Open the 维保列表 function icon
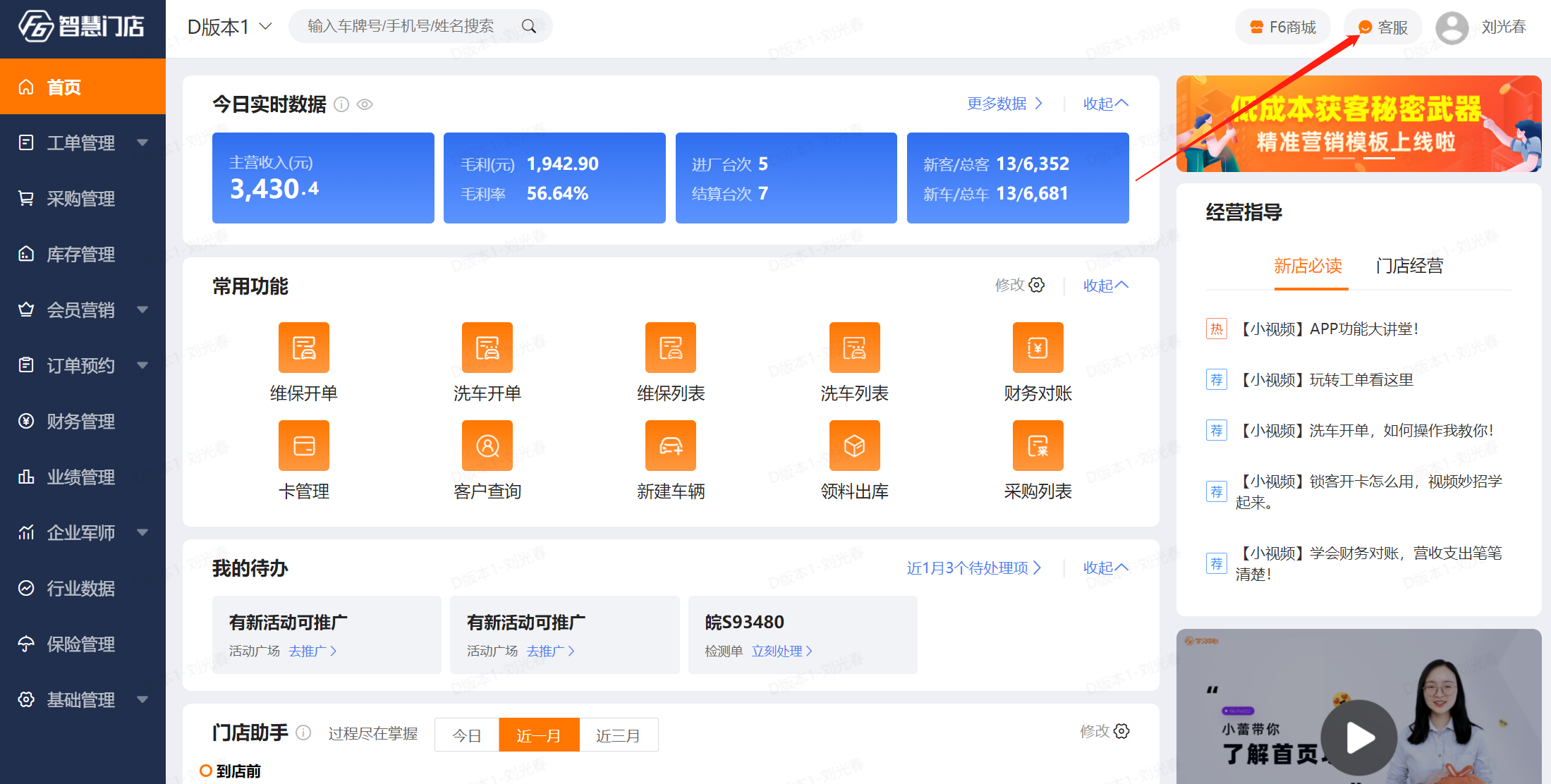Image resolution: width=1551 pixels, height=784 pixels. 671,348
